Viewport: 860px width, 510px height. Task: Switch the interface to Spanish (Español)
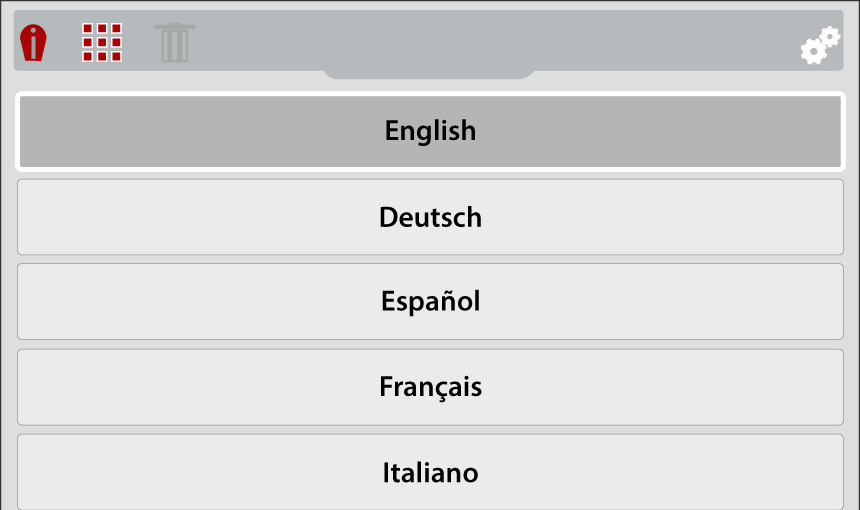point(430,301)
